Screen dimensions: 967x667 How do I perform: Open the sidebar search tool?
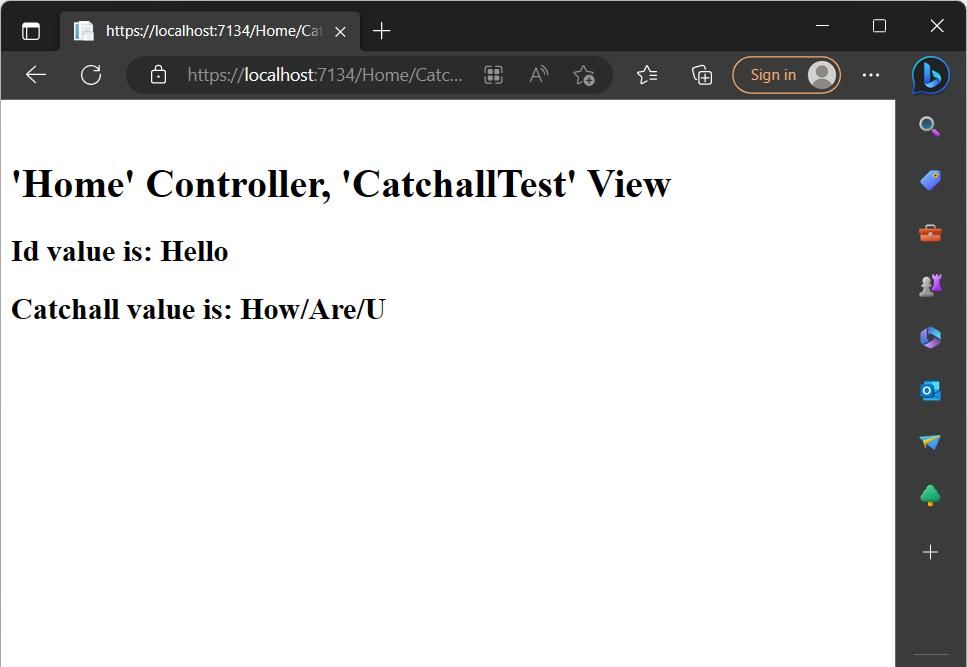tap(930, 126)
